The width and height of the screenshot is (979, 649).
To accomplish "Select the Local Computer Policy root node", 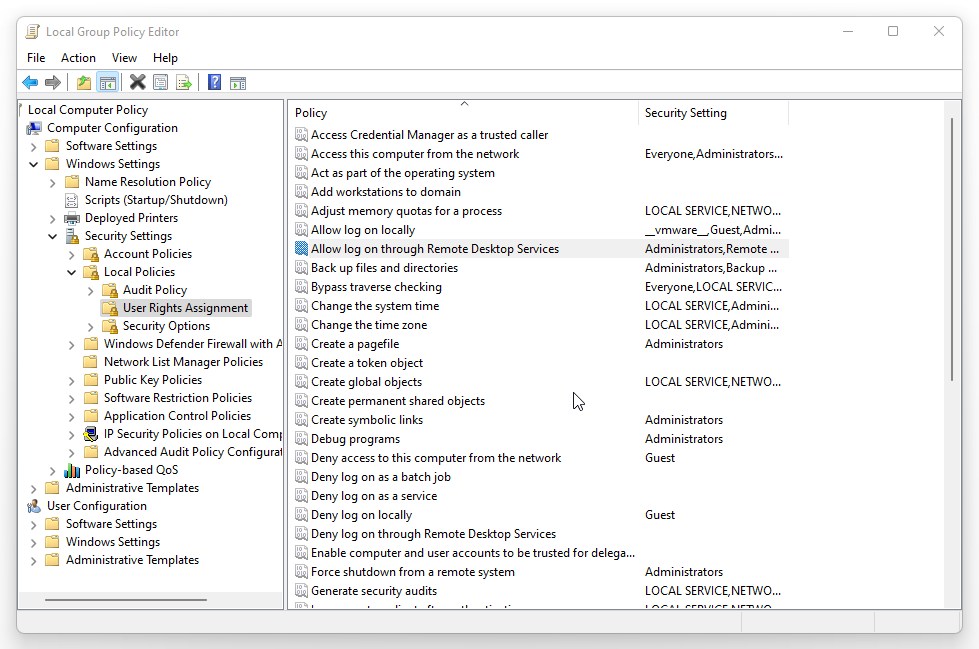I will [x=88, y=110].
